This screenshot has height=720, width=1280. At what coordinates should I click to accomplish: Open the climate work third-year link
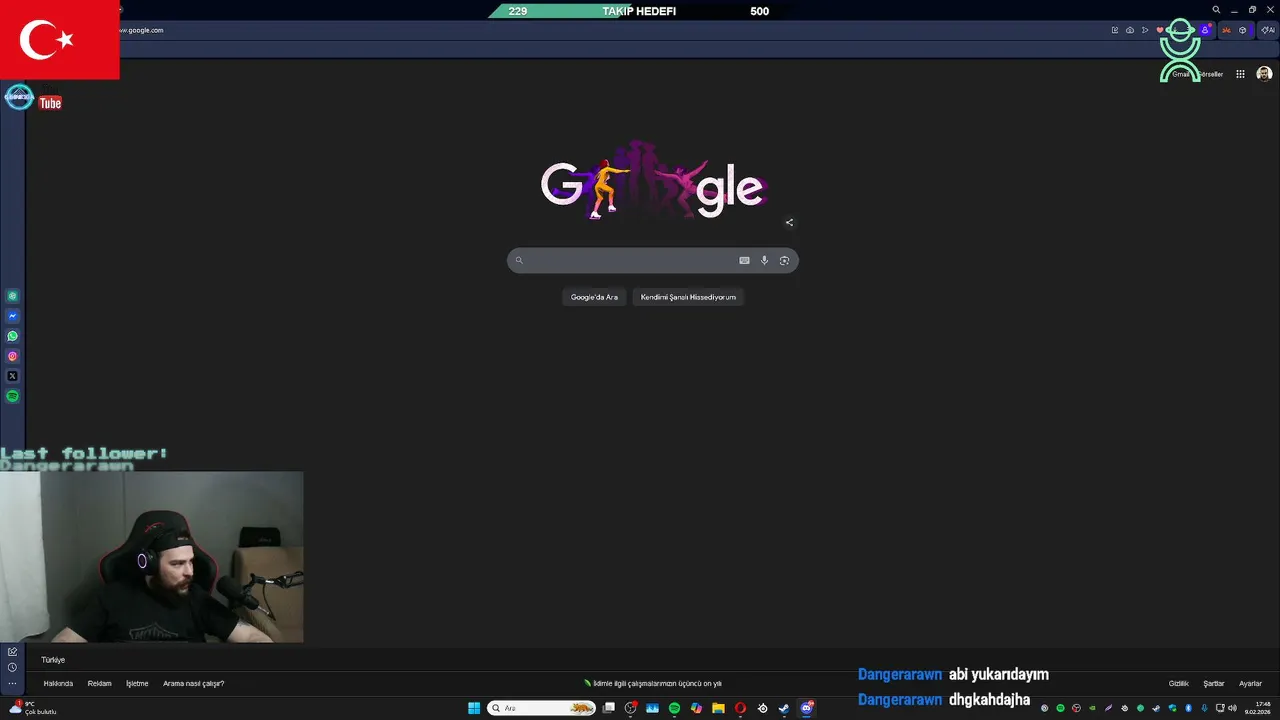[x=653, y=684]
